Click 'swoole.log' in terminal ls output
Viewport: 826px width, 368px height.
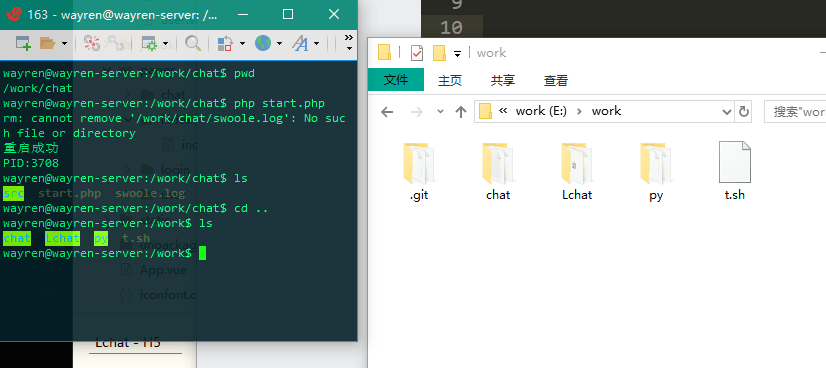pos(150,193)
